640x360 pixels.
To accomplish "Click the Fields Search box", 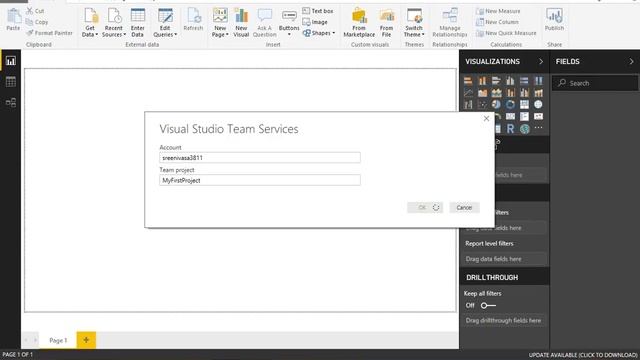I will click(x=595, y=83).
